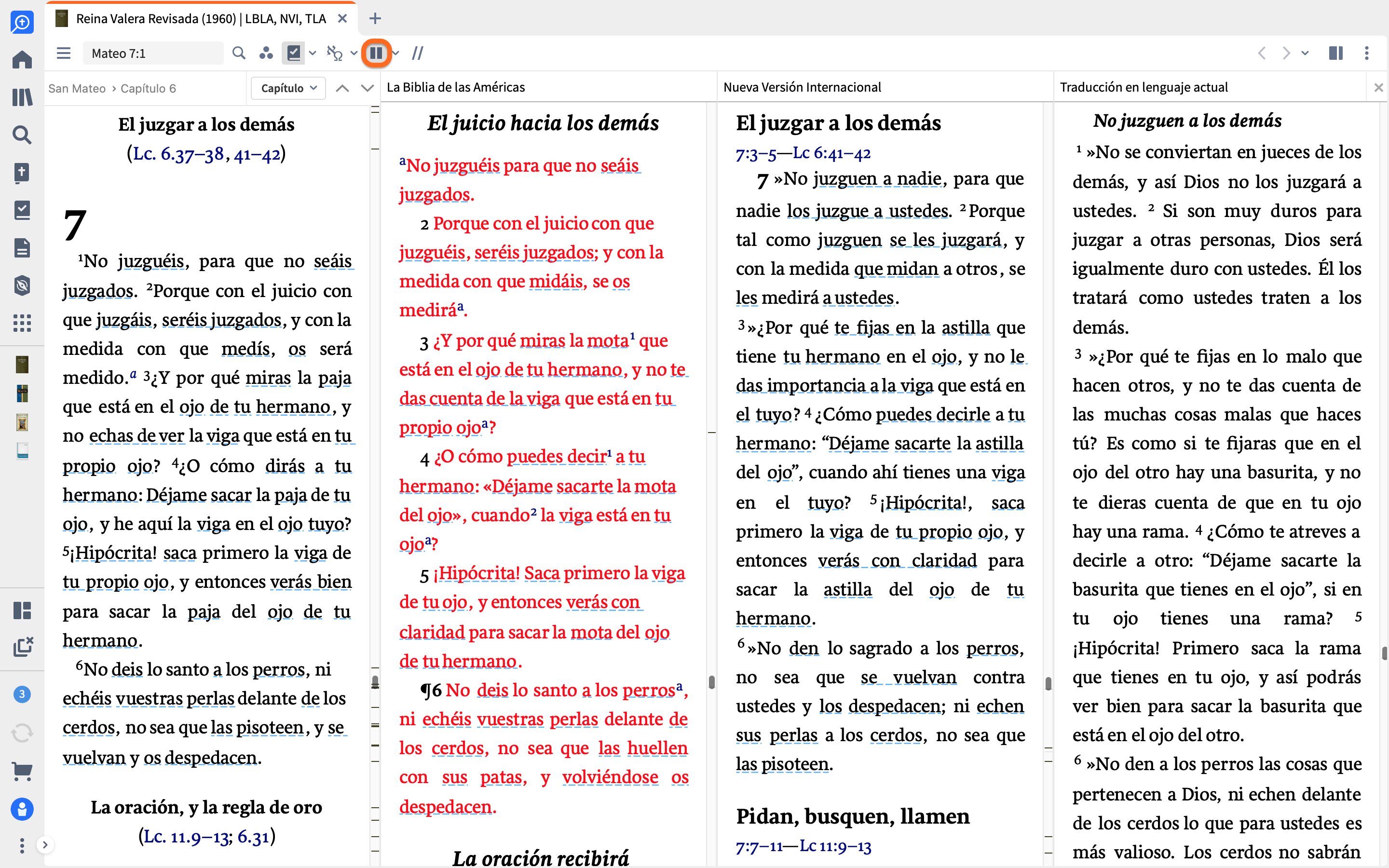Screen dimensions: 1389x868
Task: Open the Docs page icon in the sidebar
Action: click(22, 248)
